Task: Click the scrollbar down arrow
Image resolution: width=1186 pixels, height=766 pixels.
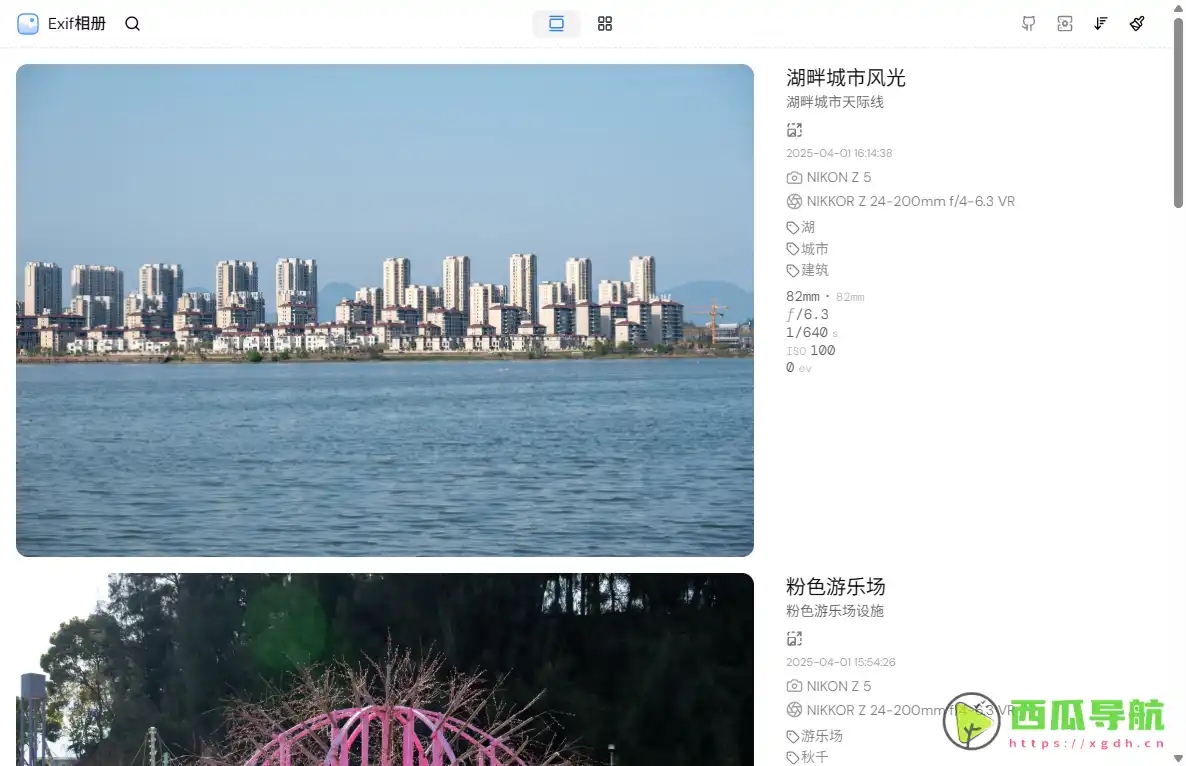Action: point(1178,758)
